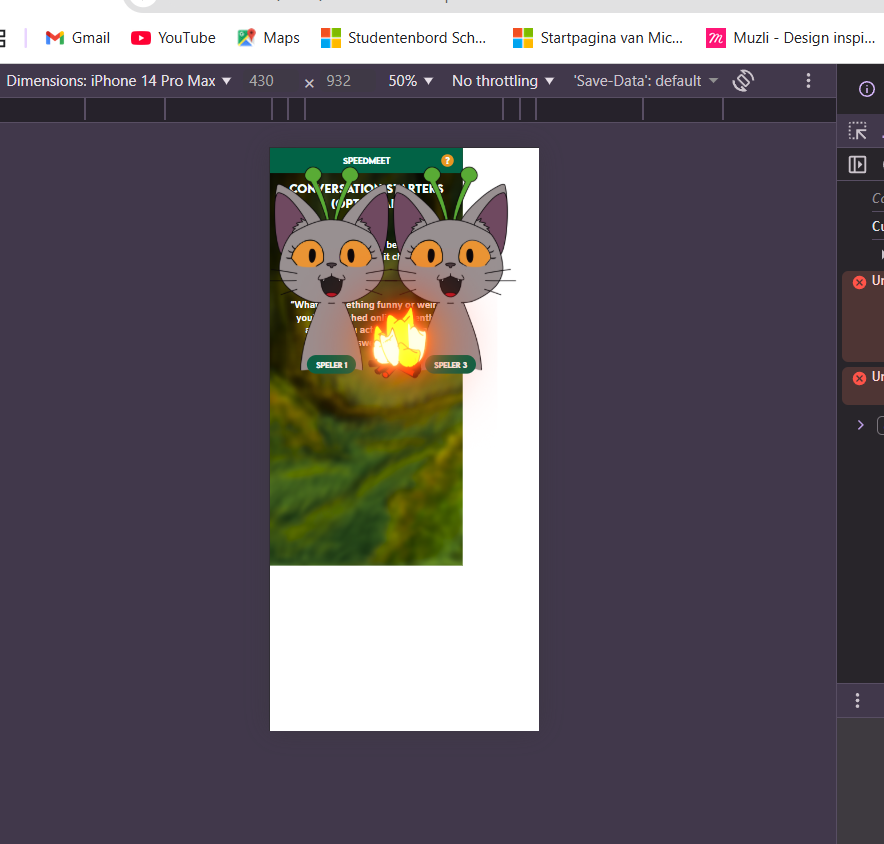
Task: Click the red error badge in the console panel
Action: coord(861,281)
